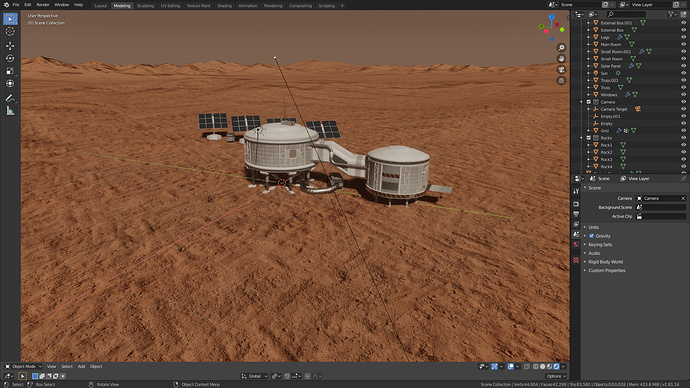The height and width of the screenshot is (388, 690).
Task: Select the Annotate tool
Action: (10, 98)
